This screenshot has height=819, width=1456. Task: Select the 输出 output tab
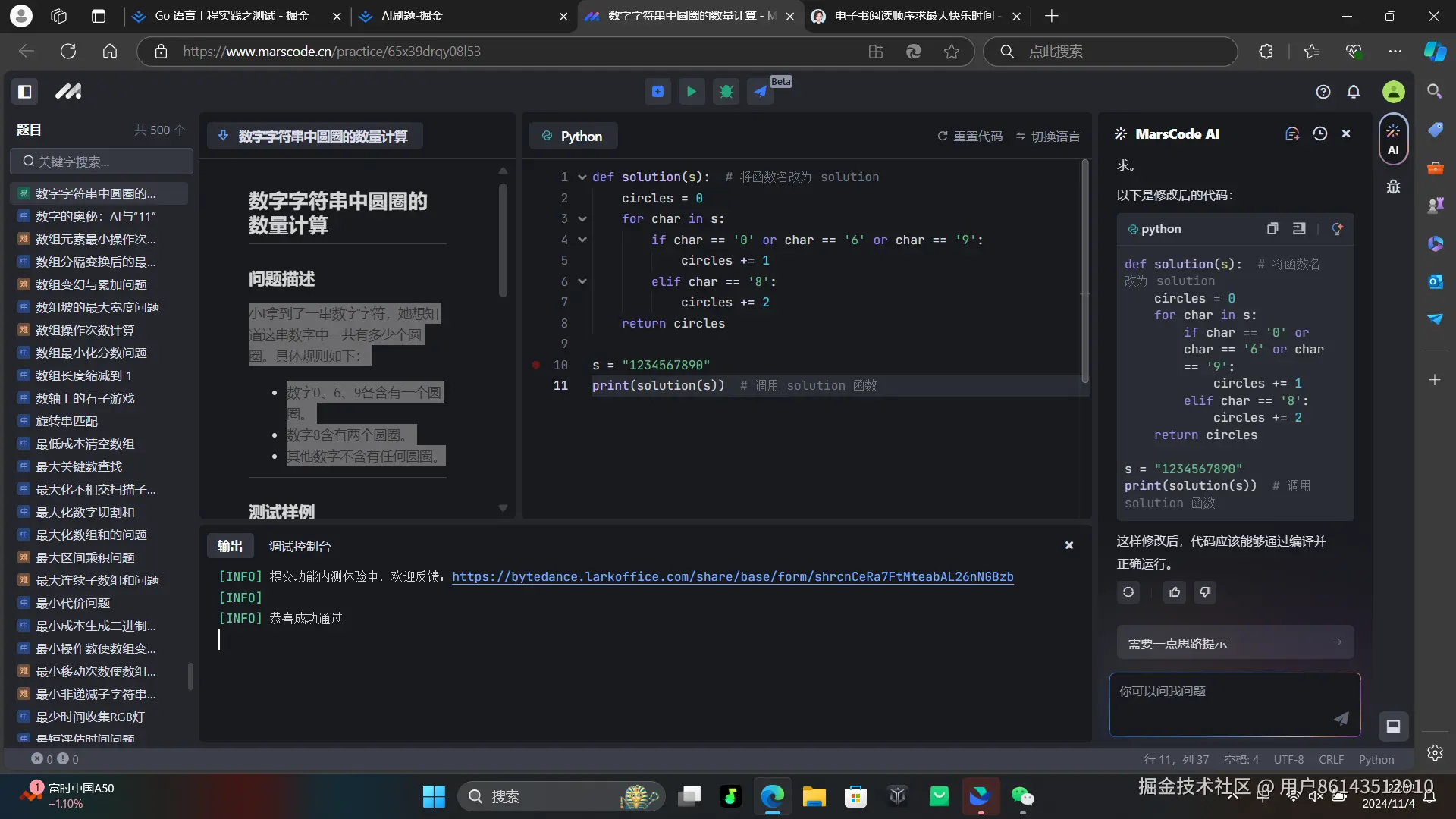(231, 545)
